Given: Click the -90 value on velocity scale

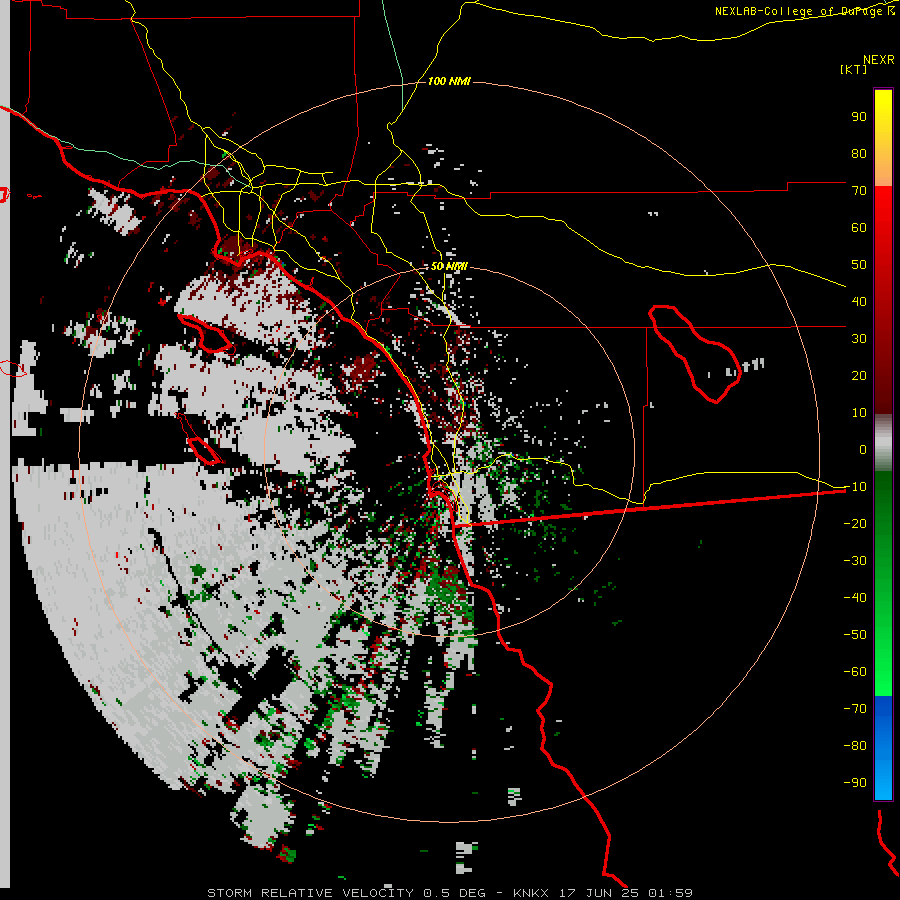Looking at the screenshot, I should 855,783.
